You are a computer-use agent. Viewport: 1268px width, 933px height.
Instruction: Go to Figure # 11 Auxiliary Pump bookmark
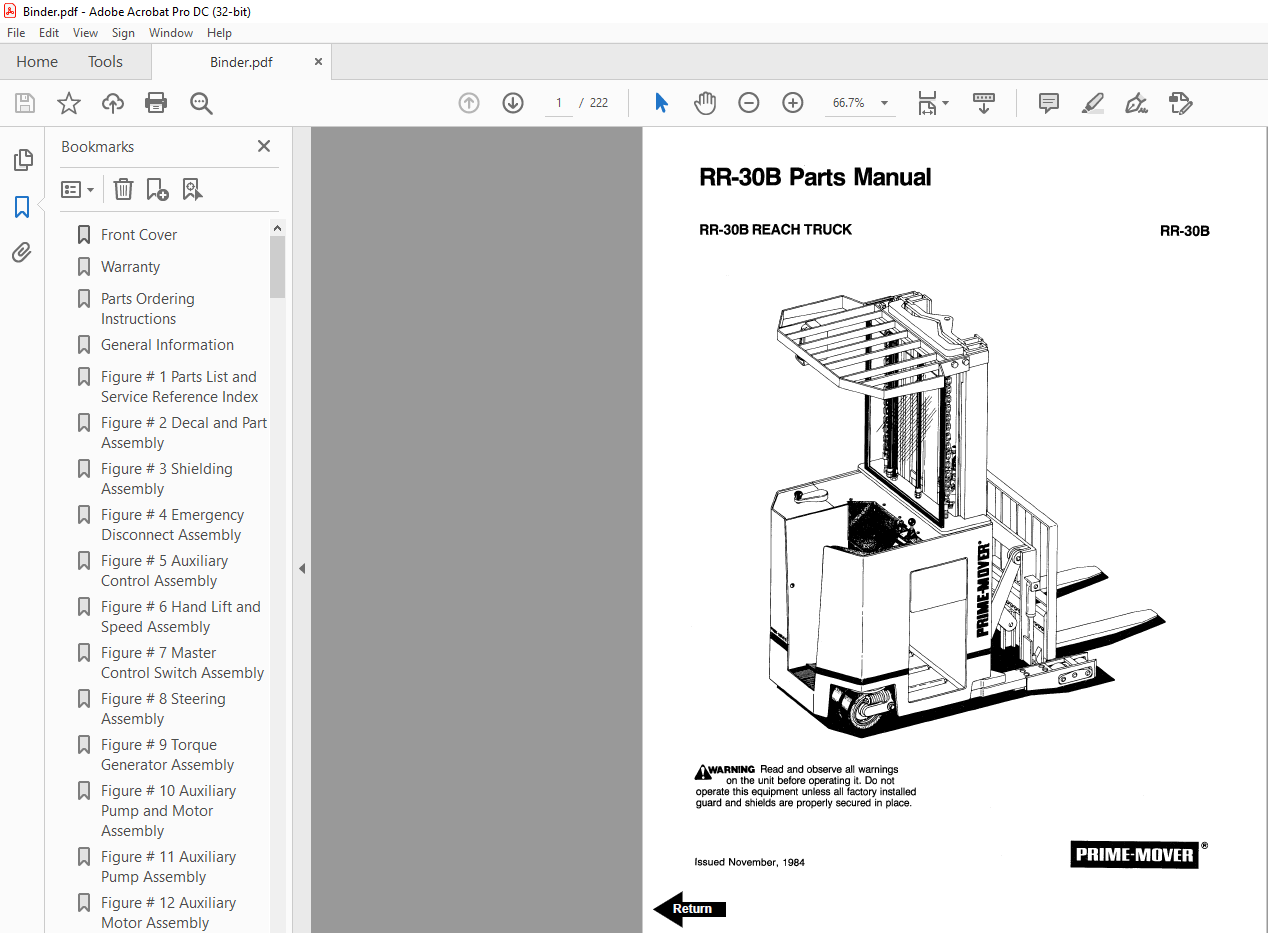168,867
